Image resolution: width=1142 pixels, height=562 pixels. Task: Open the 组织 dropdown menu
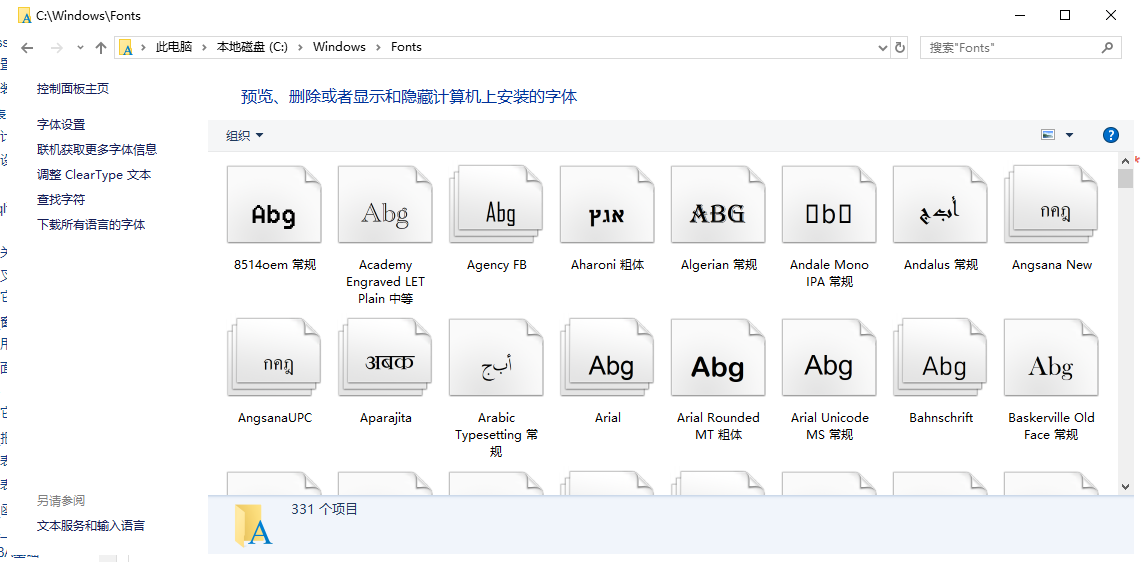[x=245, y=135]
